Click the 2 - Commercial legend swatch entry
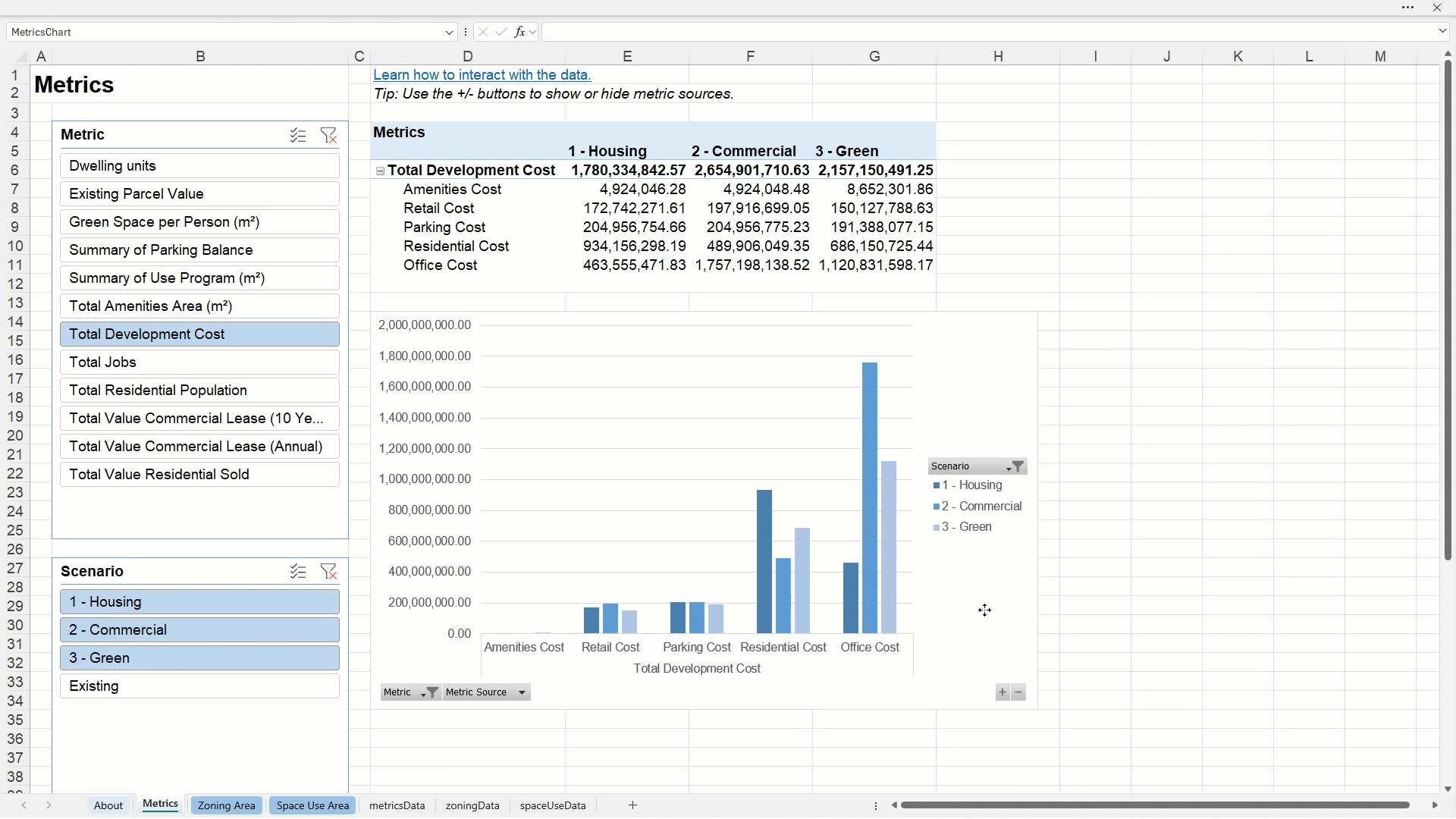The height and width of the screenshot is (819, 1456). pos(978,507)
